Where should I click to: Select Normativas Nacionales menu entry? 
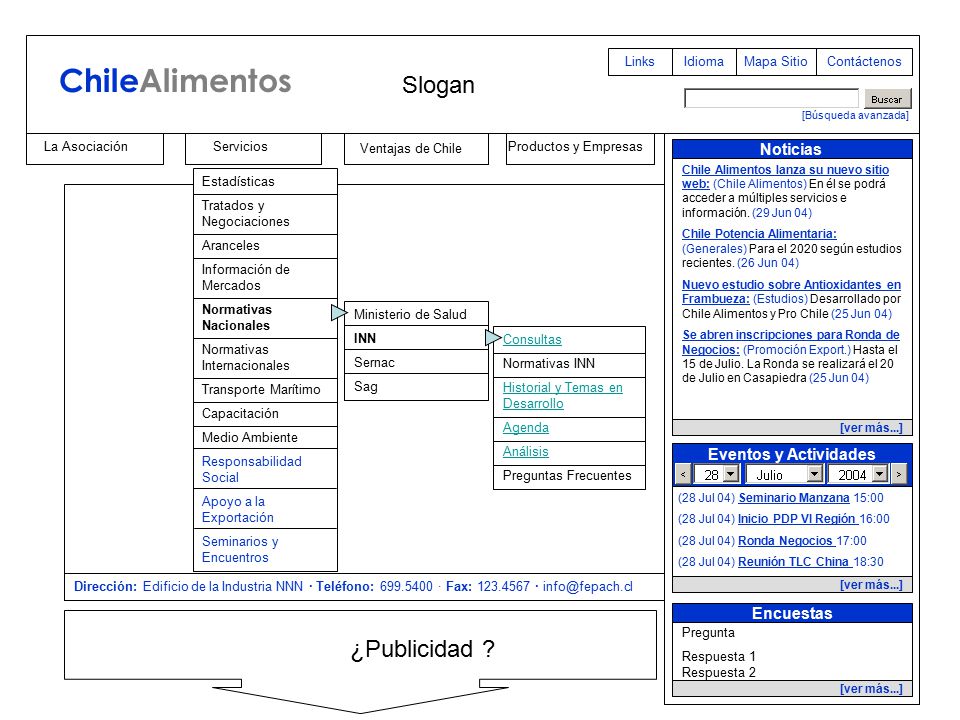coord(265,318)
